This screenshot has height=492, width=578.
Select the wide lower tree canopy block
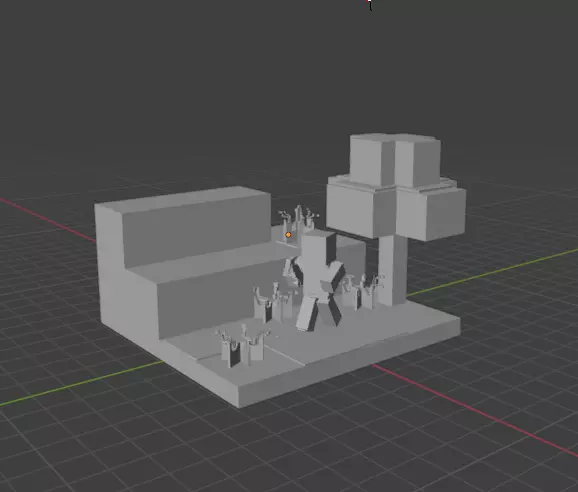tap(396, 208)
